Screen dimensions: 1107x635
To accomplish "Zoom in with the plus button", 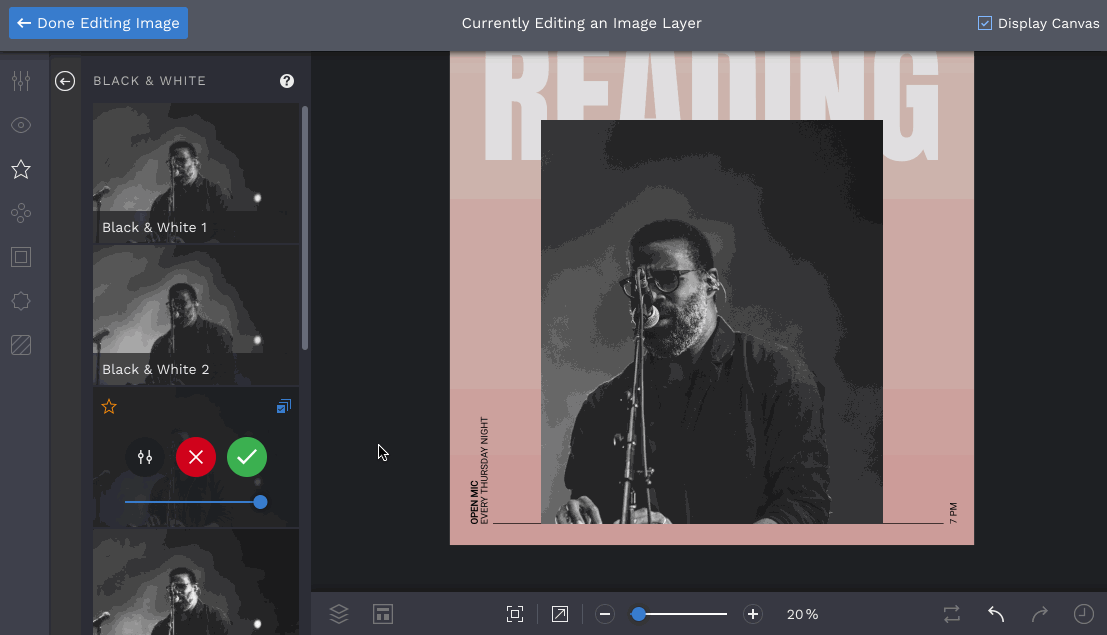I will point(753,614).
